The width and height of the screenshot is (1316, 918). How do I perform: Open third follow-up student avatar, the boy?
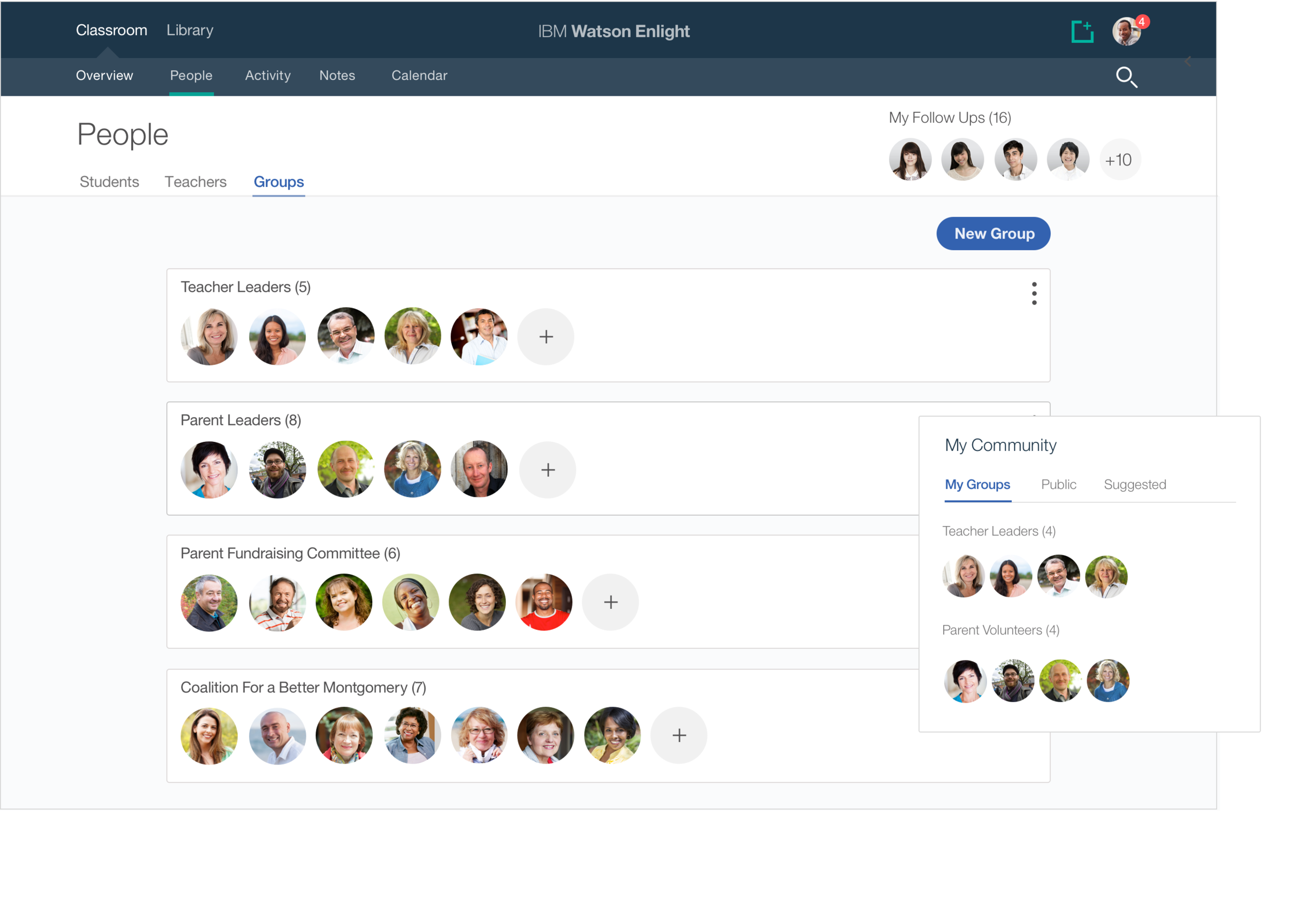coord(1015,160)
